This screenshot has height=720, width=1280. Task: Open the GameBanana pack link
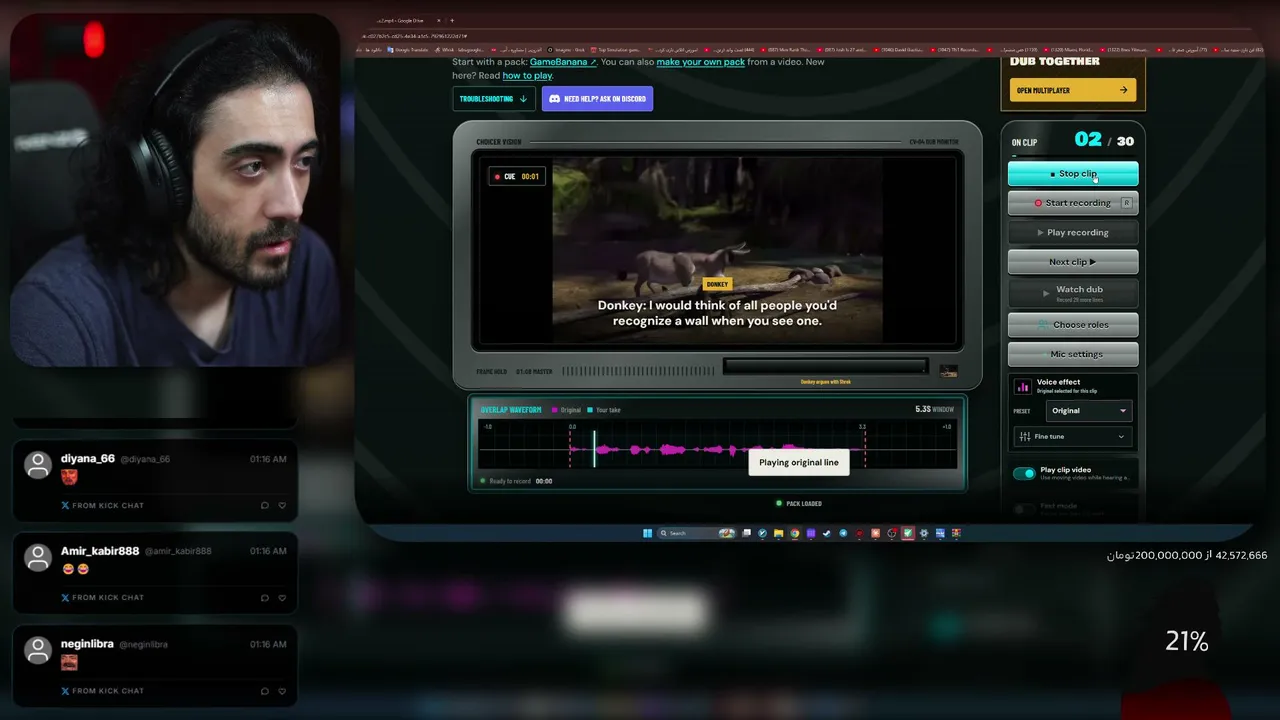[563, 62]
